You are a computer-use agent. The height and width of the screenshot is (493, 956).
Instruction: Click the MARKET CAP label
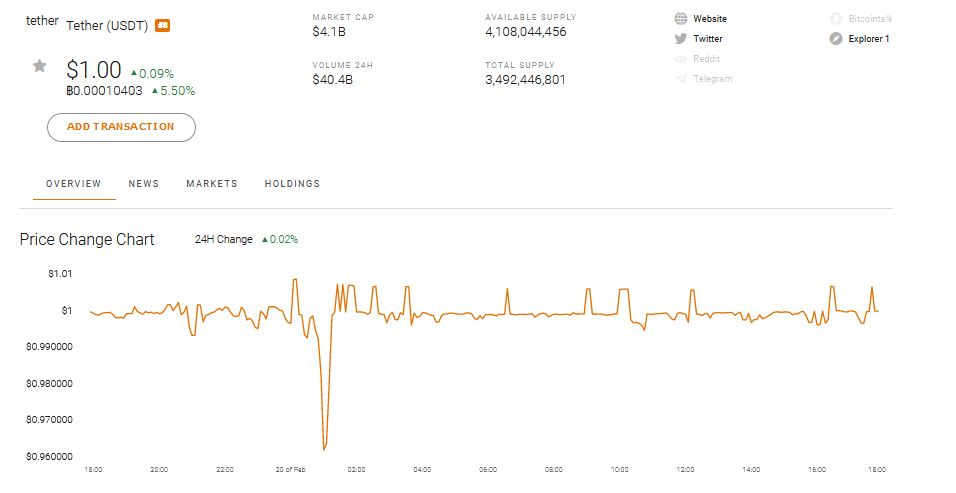tap(343, 17)
